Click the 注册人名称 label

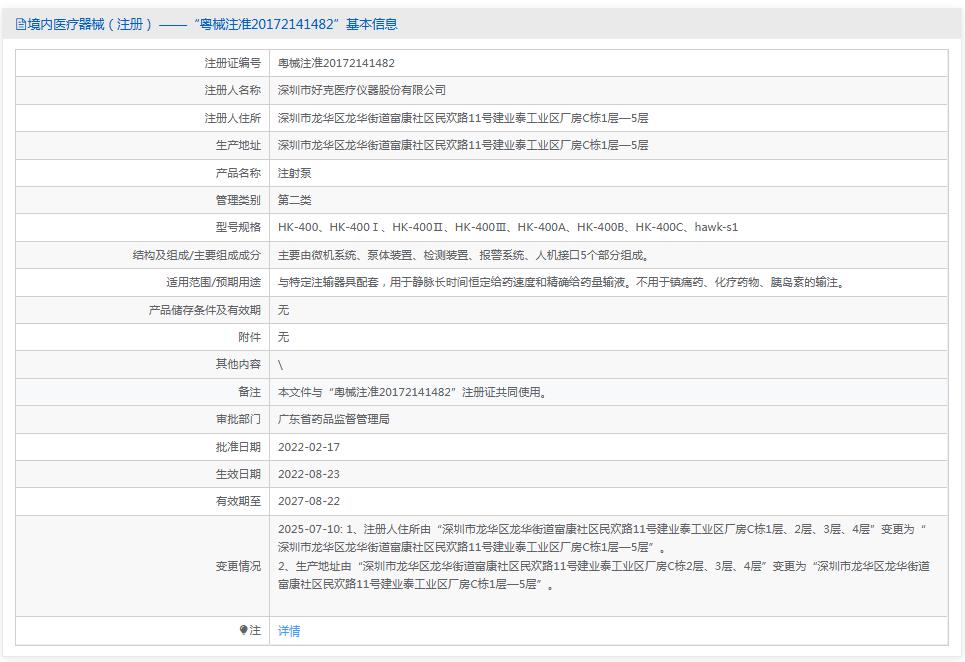point(233,90)
